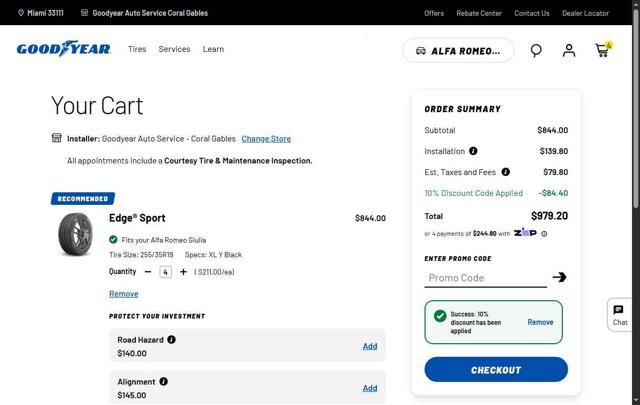Click the Edge Sport product title
The height and width of the screenshot is (405, 640).
click(x=137, y=218)
